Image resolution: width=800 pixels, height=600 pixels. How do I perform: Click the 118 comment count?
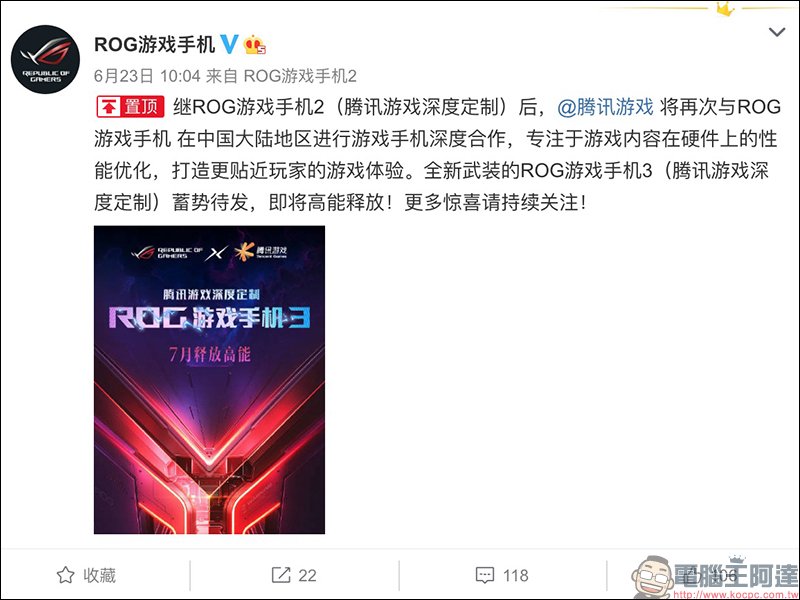pyautogui.click(x=516, y=576)
